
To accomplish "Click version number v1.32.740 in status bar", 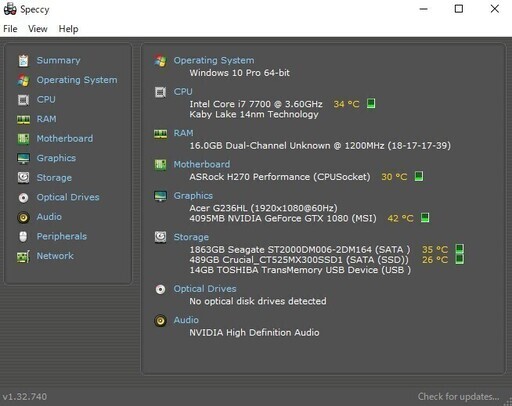I will [25, 397].
